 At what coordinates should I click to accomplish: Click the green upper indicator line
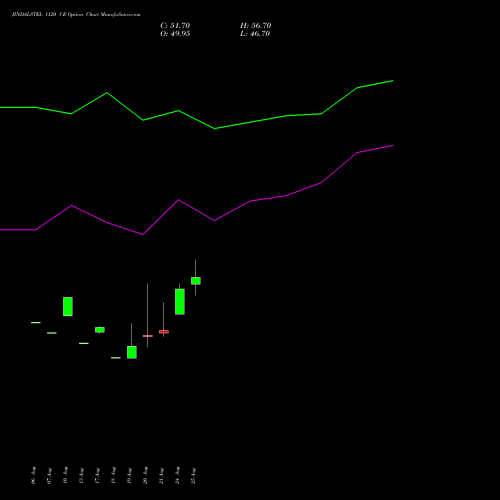point(197,119)
